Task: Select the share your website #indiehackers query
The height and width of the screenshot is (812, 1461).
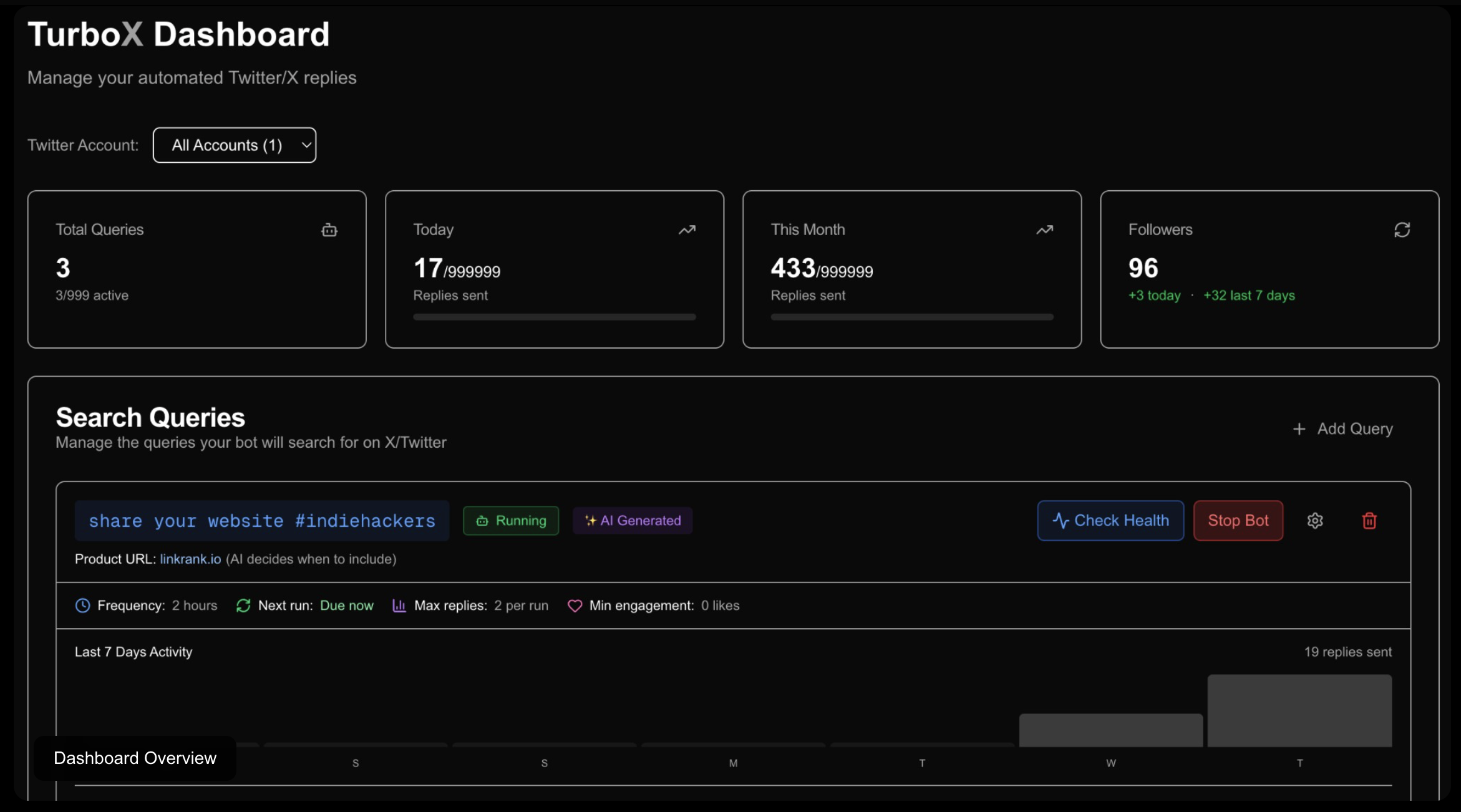Action: pyautogui.click(x=262, y=521)
